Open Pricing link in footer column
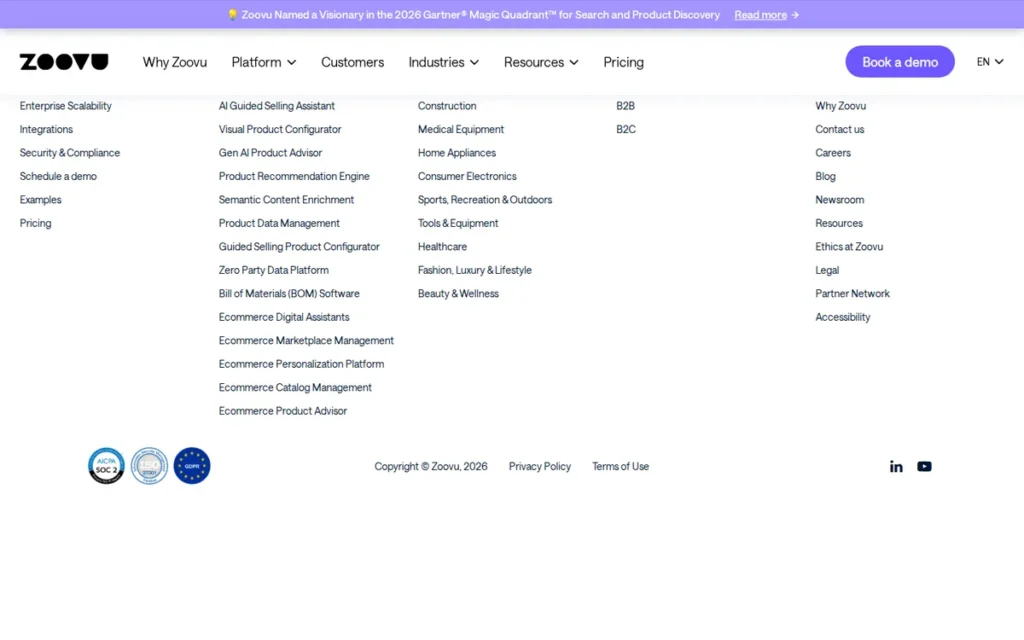The height and width of the screenshot is (640, 1024). 35,223
